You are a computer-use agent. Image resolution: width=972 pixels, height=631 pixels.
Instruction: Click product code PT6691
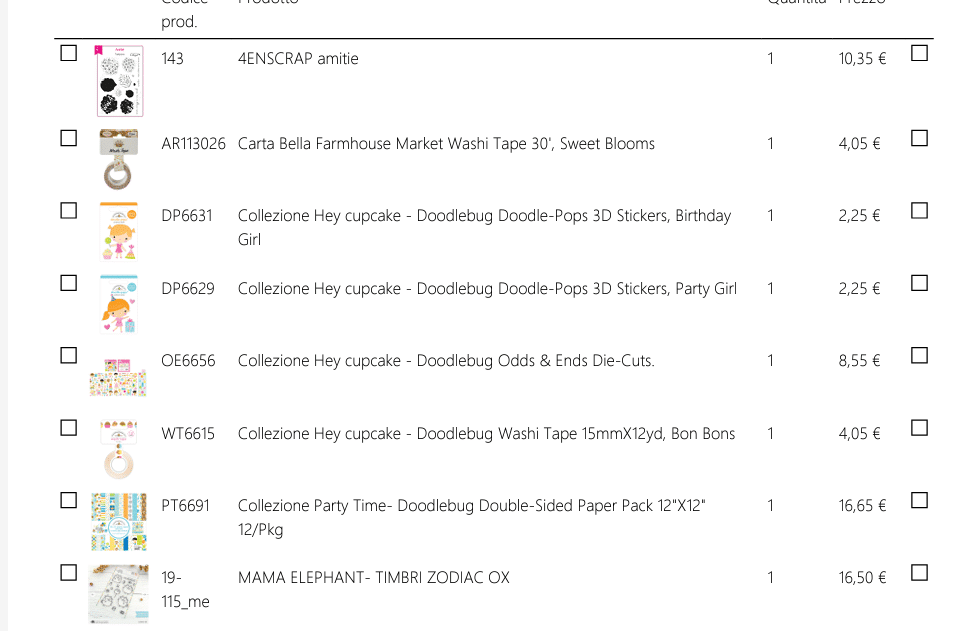186,506
